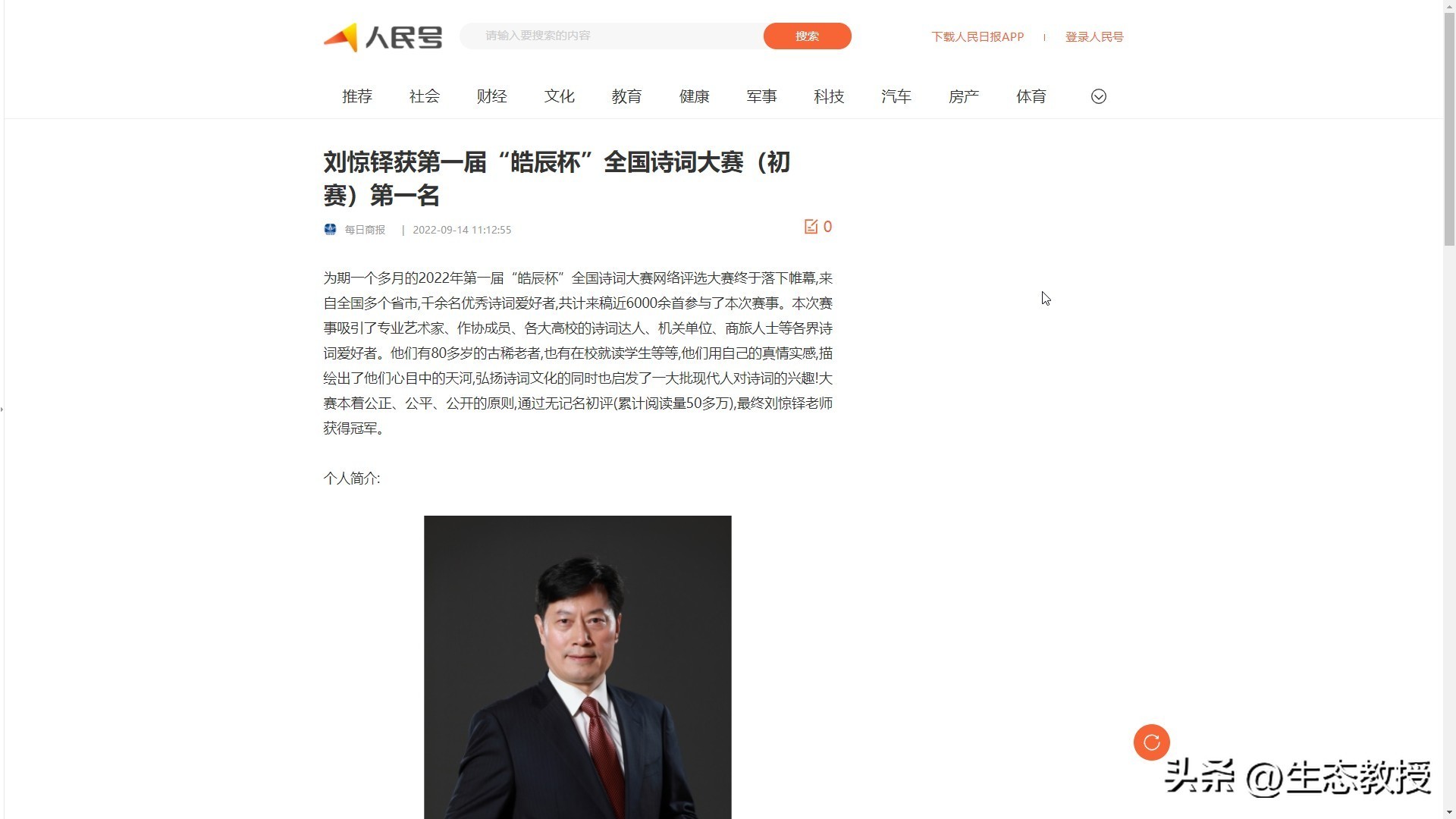1456x819 pixels.
Task: Switch to the 教育 tab
Action: tap(626, 96)
